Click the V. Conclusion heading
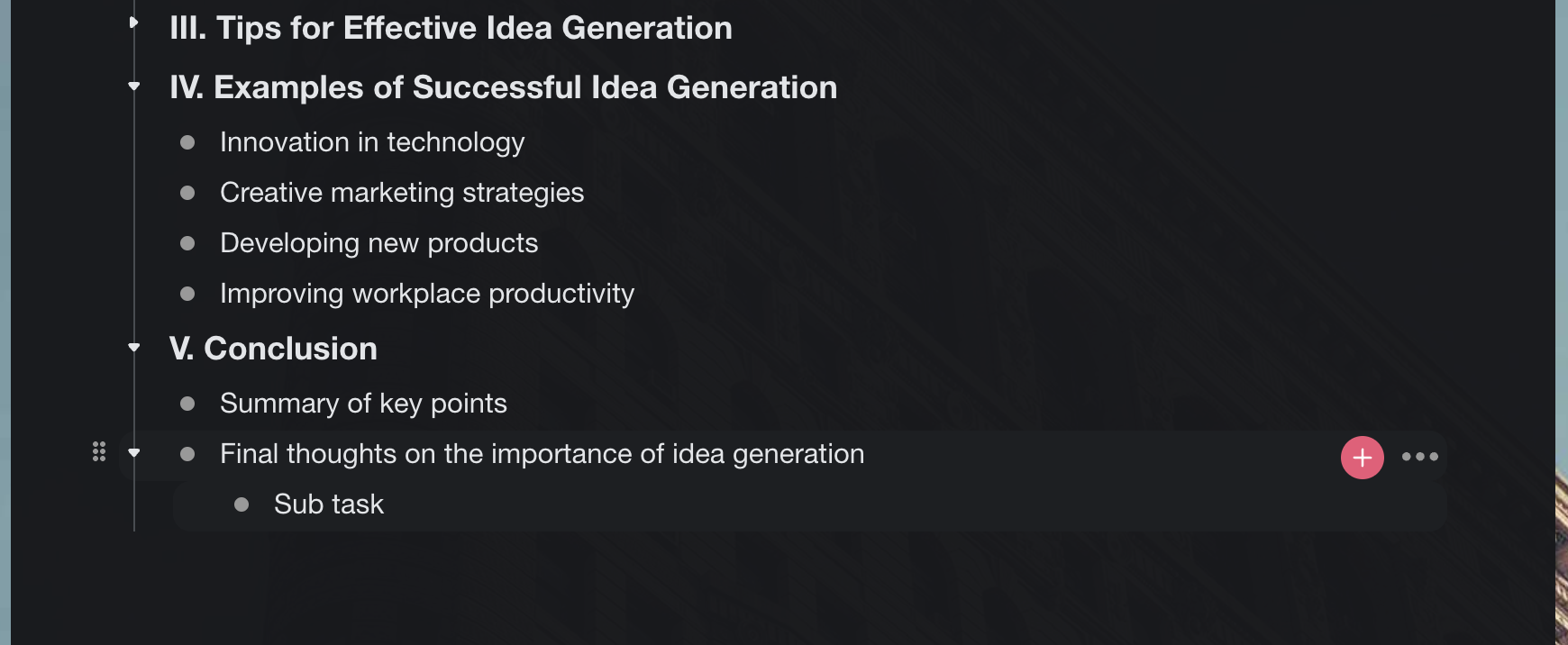 pyautogui.click(x=273, y=349)
